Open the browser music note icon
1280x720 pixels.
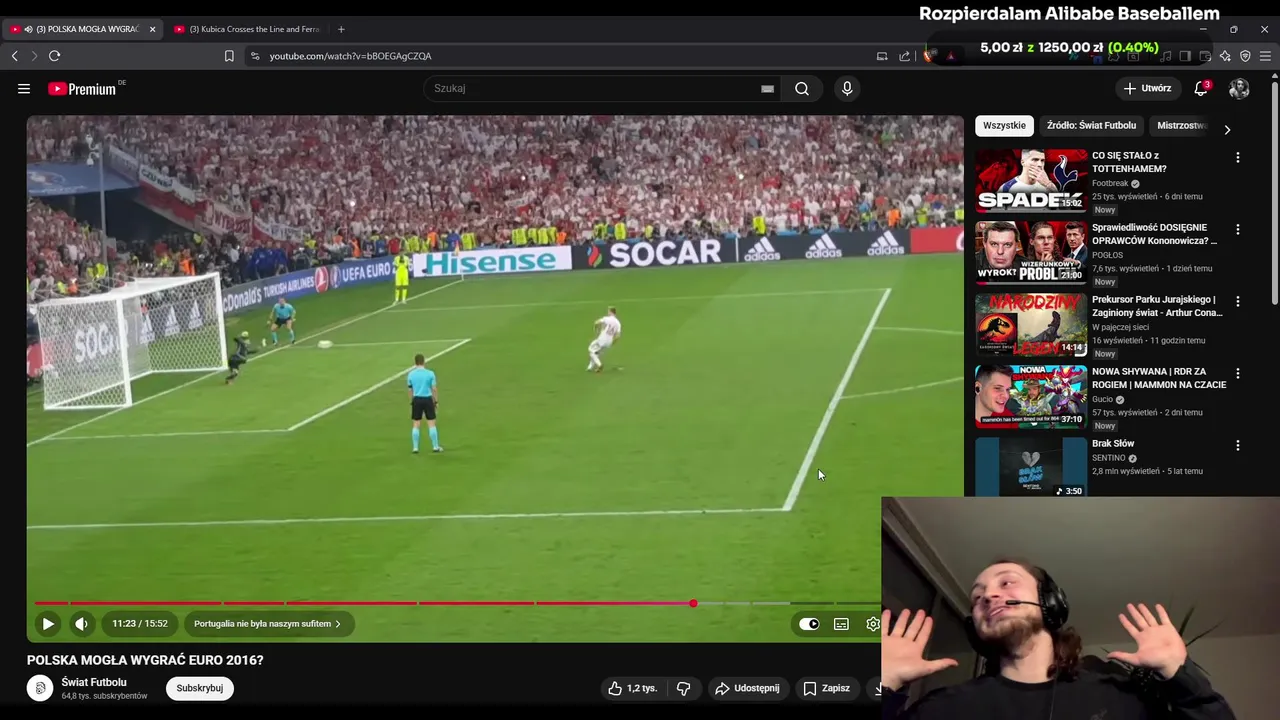click(1163, 56)
